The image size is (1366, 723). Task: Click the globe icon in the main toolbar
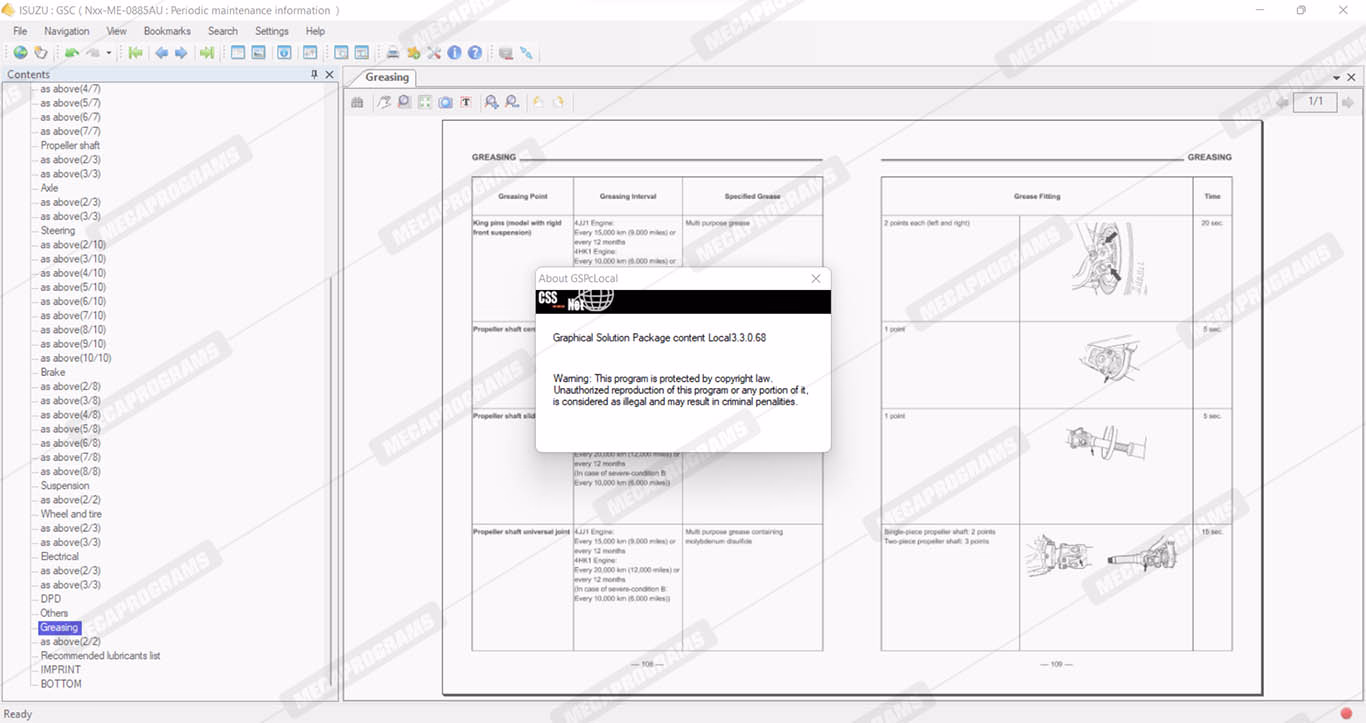(x=20, y=53)
